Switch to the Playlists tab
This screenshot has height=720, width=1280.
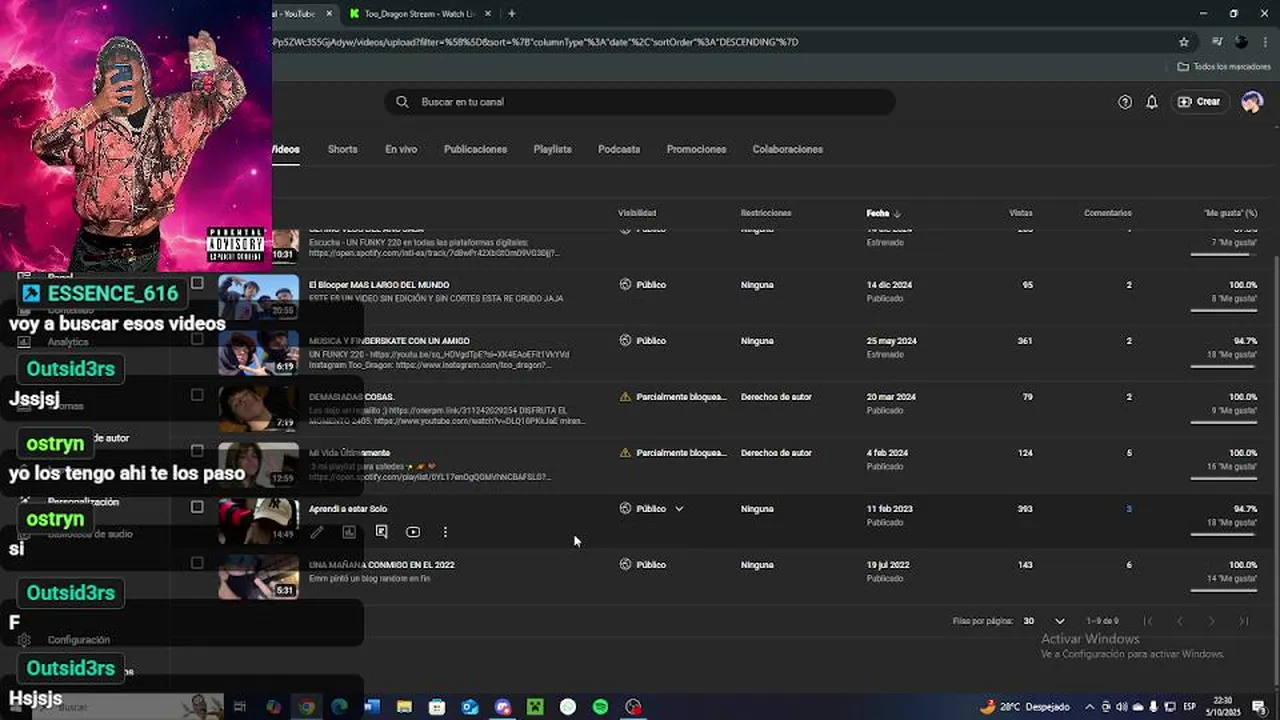pos(552,149)
